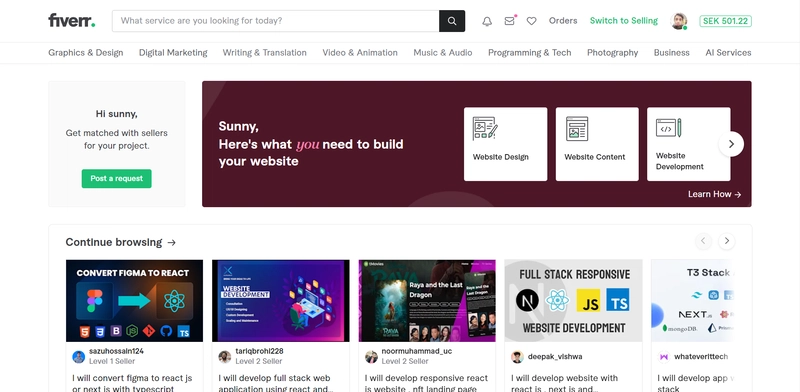Click the Website Development icon
Screen dimensions: 800x392
pyautogui.click(x=668, y=128)
